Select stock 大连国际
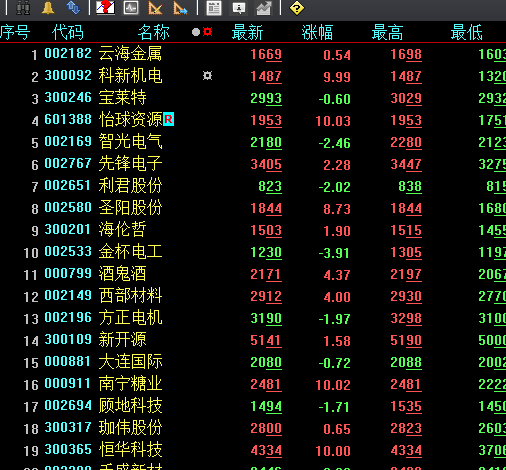Viewport: 506px width, 470px height. point(130,362)
